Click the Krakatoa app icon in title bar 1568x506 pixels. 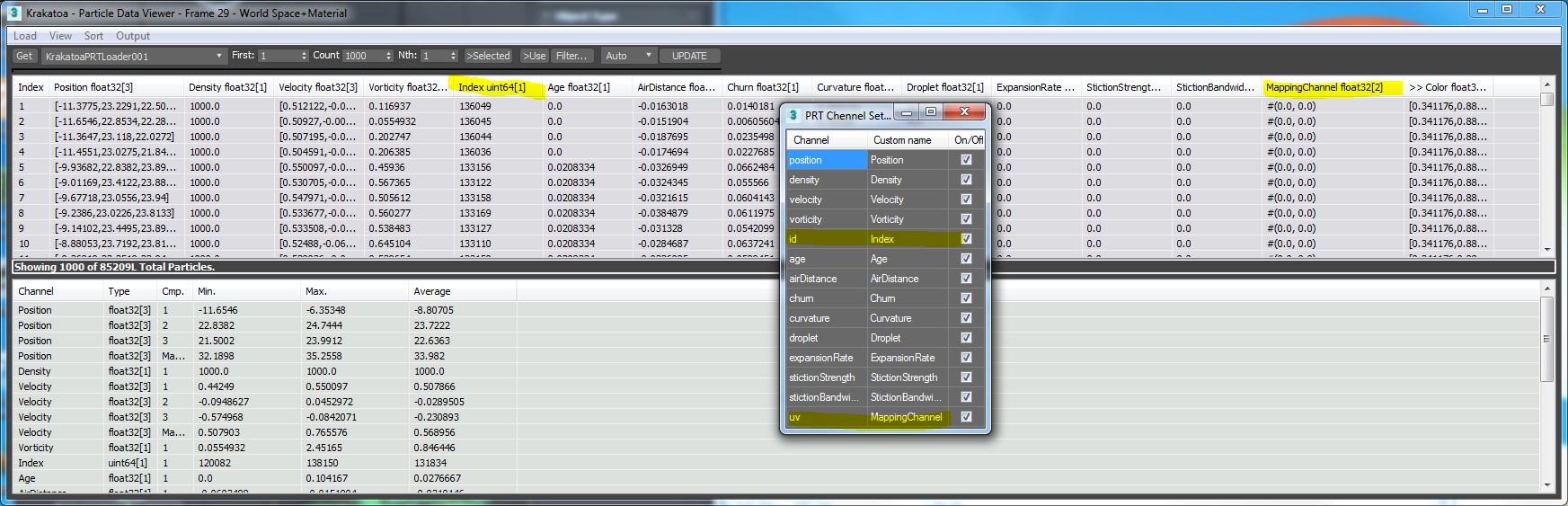(x=14, y=13)
